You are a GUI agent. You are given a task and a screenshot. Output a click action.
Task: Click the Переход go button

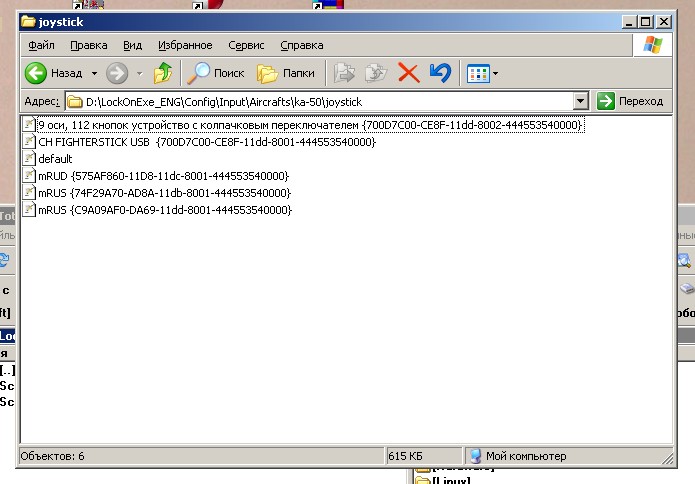pyautogui.click(x=630, y=101)
